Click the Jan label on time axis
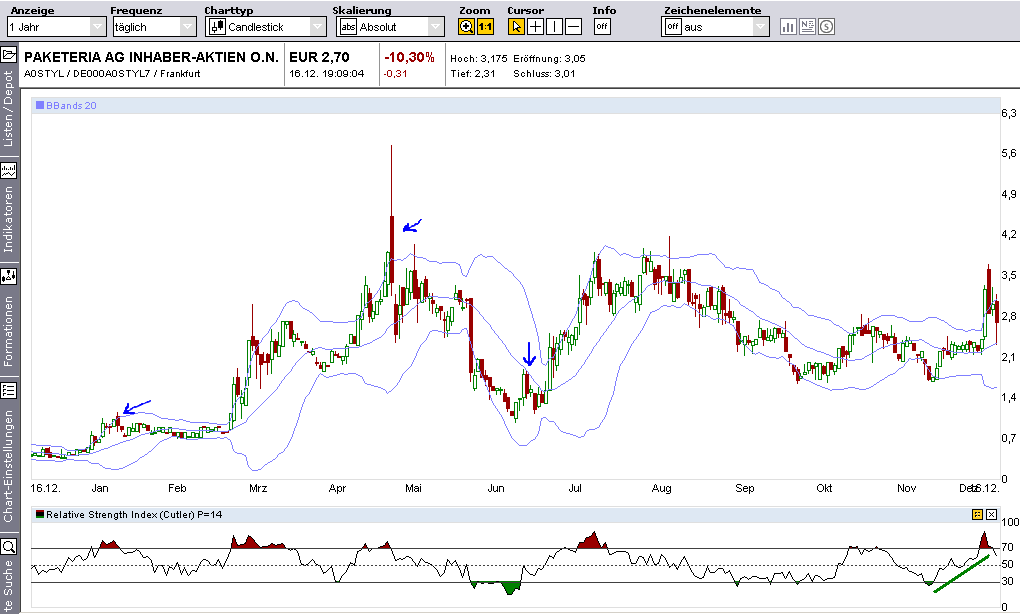Image resolution: width=1020 pixels, height=614 pixels. point(100,488)
